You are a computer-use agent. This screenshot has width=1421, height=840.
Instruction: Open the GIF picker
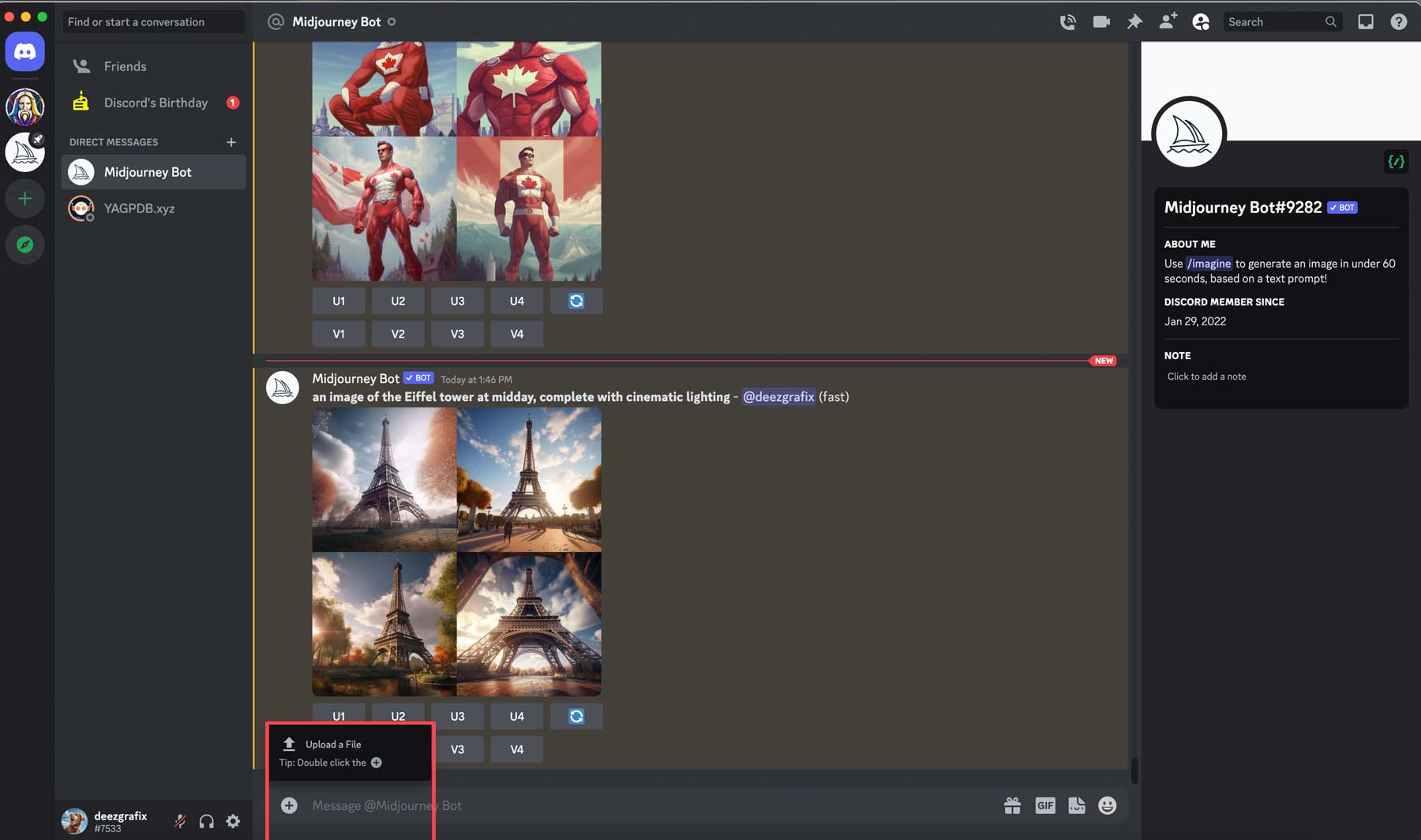[1045, 805]
